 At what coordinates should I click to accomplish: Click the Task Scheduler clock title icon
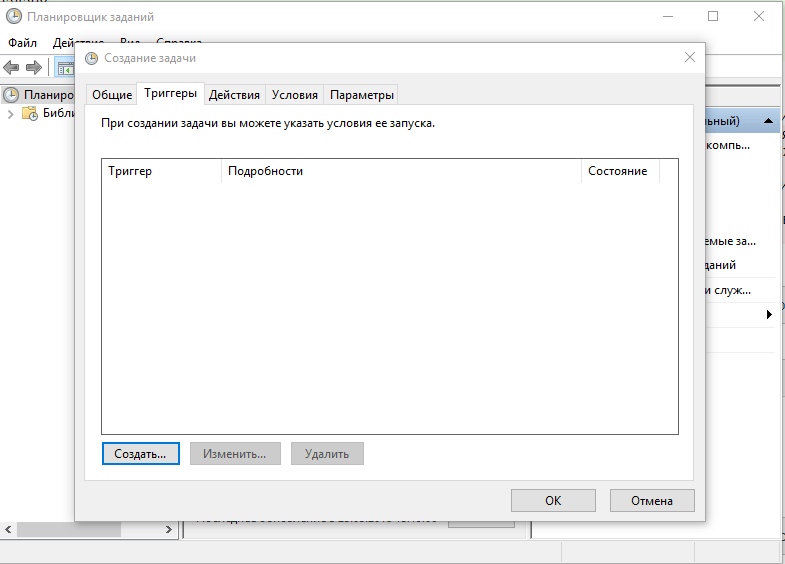point(14,17)
